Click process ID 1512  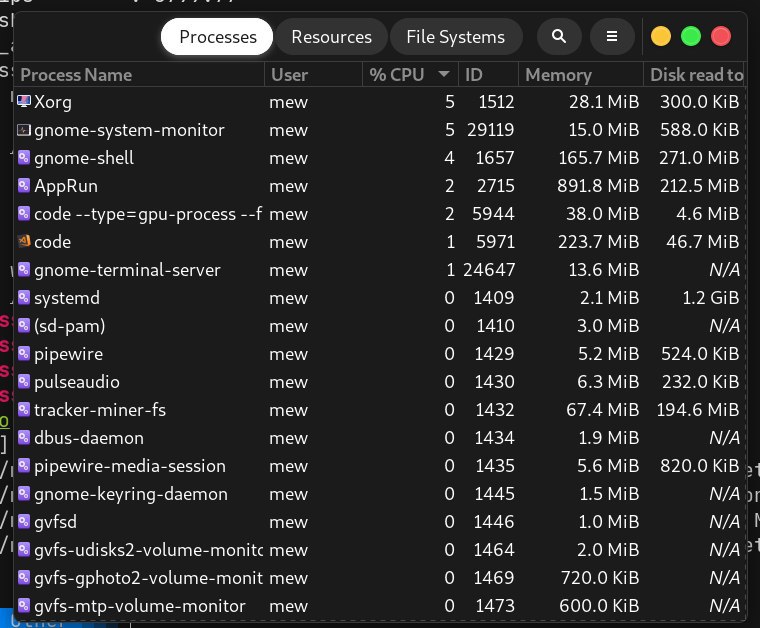pos(496,101)
